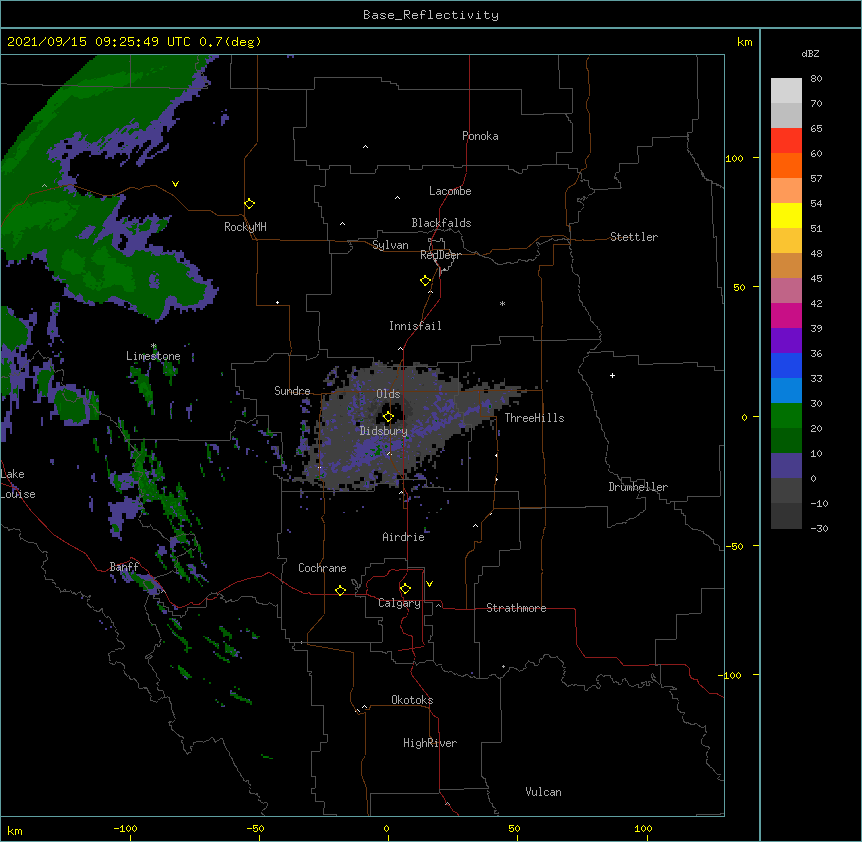The width and height of the screenshot is (862, 842).
Task: Click the yellow diamond marker above Calgary
Action: point(405,589)
